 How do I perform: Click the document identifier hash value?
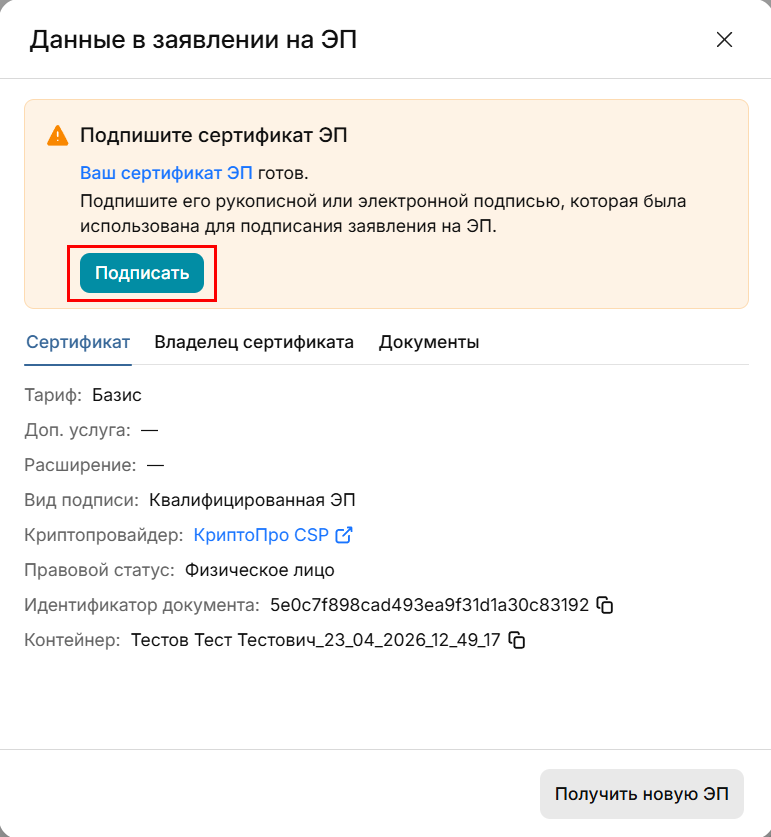[429, 605]
